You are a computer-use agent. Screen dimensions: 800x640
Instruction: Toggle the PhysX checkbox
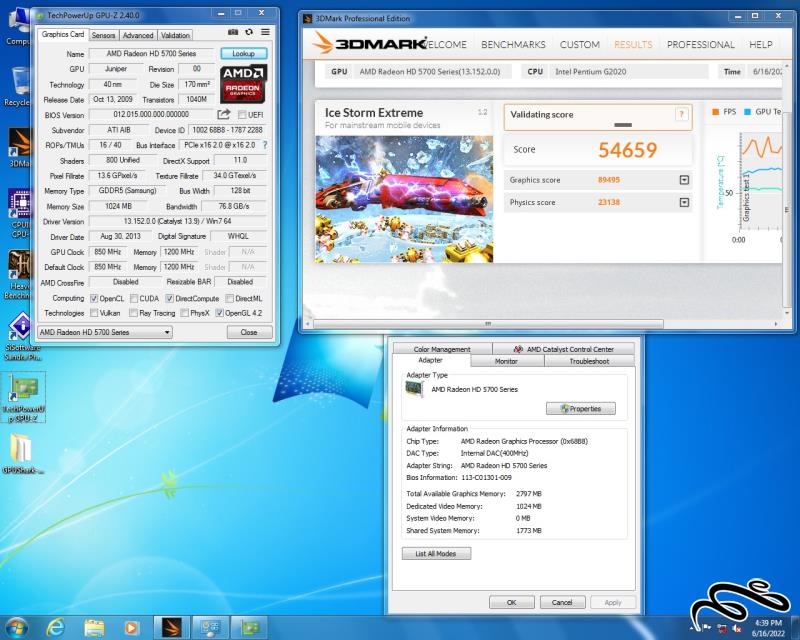185,313
